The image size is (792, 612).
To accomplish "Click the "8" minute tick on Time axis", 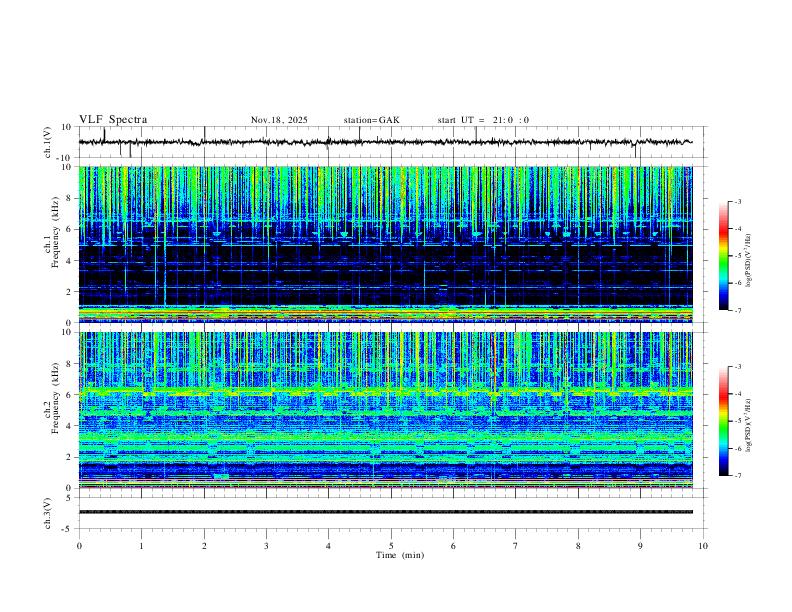I will pyautogui.click(x=578, y=546).
